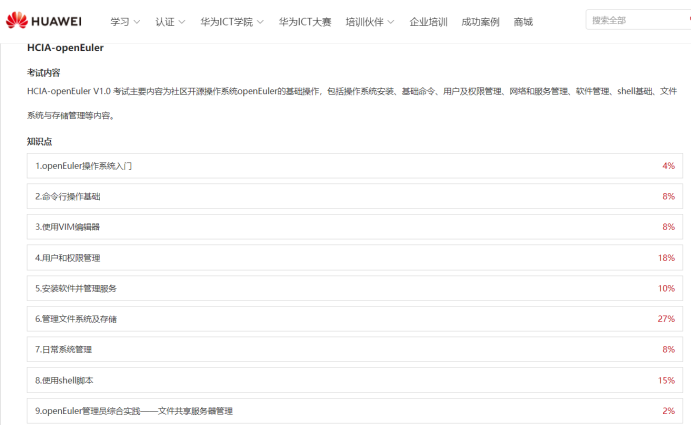This screenshot has width=691, height=426.
Task: Expand the chevron beside 学习
Action: pos(137,22)
